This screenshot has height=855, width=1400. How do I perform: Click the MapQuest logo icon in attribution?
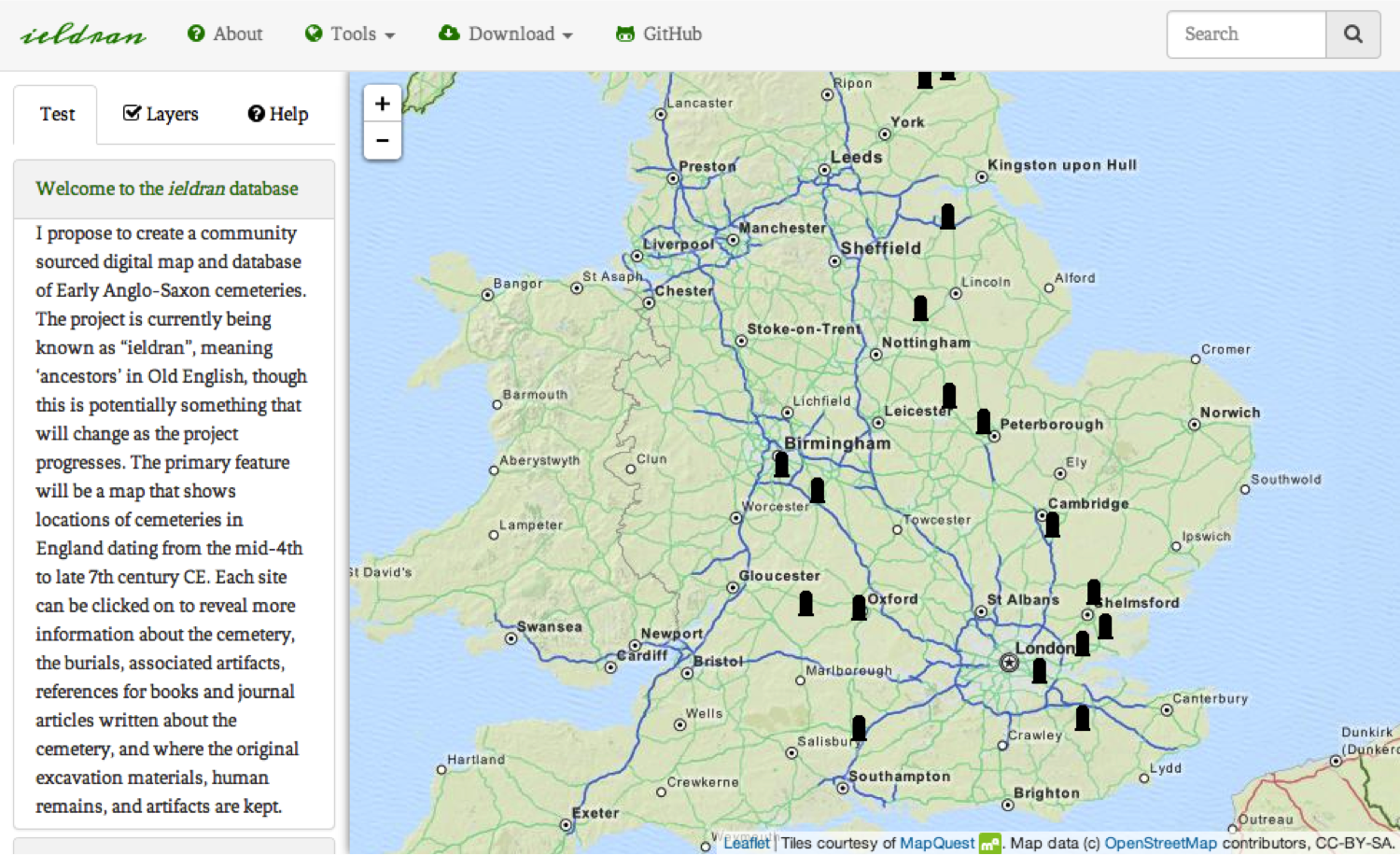(x=990, y=844)
